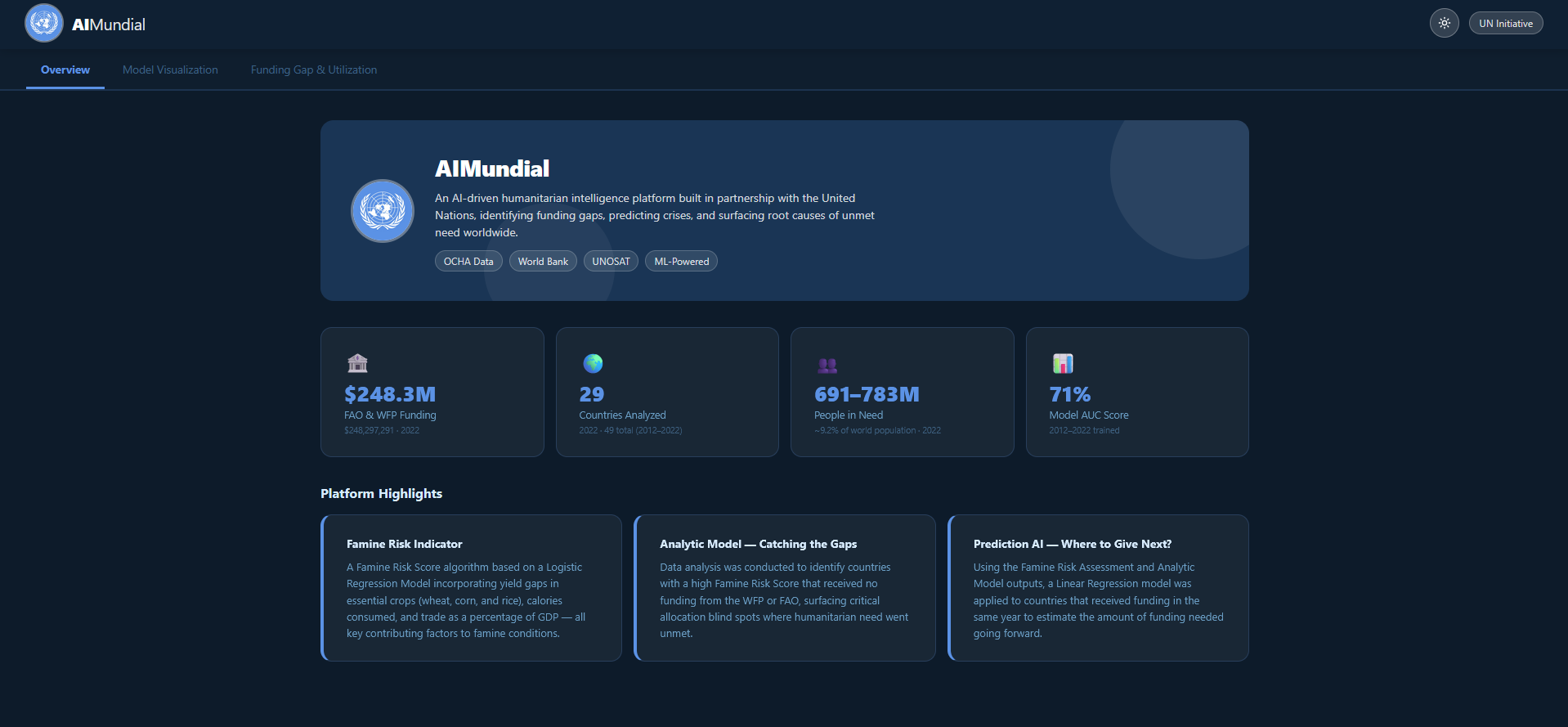Click the bank building icon on funding card
The image size is (1568, 727).
pos(357,363)
